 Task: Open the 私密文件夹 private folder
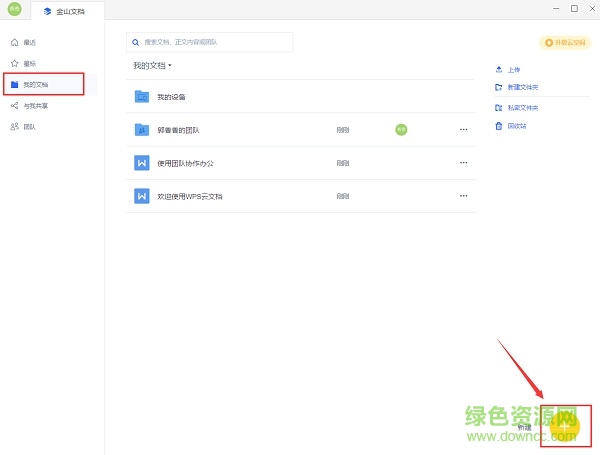coord(499,107)
